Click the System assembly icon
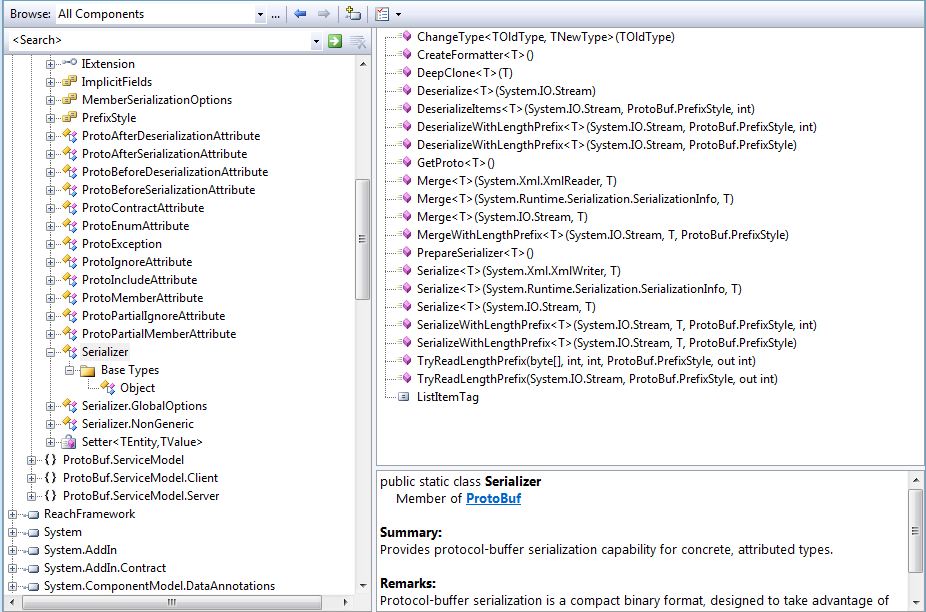926x612 pixels. tap(32, 532)
